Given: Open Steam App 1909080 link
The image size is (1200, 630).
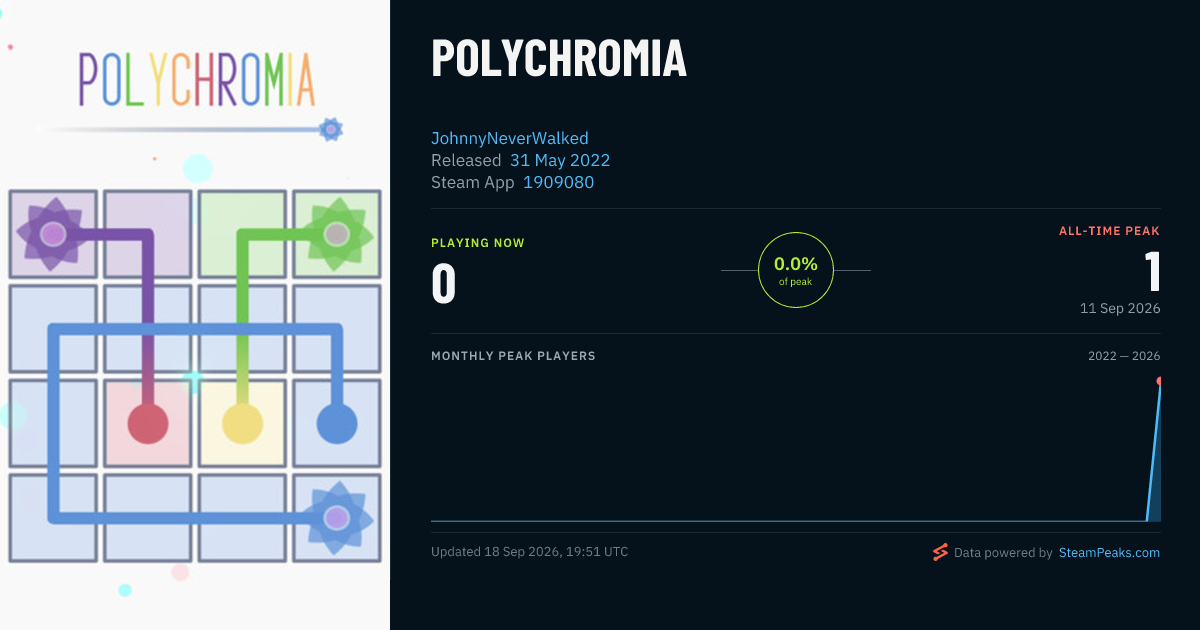Looking at the screenshot, I should [x=558, y=182].
